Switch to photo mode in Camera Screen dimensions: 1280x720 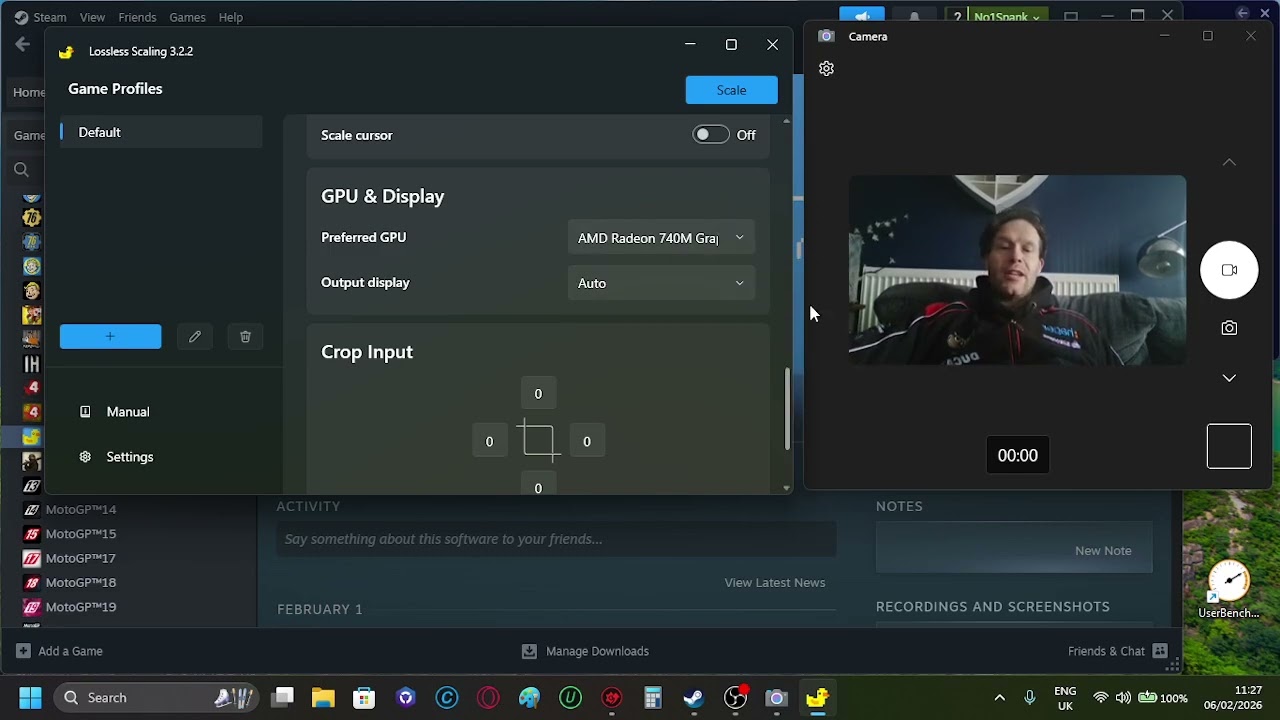tap(1229, 328)
